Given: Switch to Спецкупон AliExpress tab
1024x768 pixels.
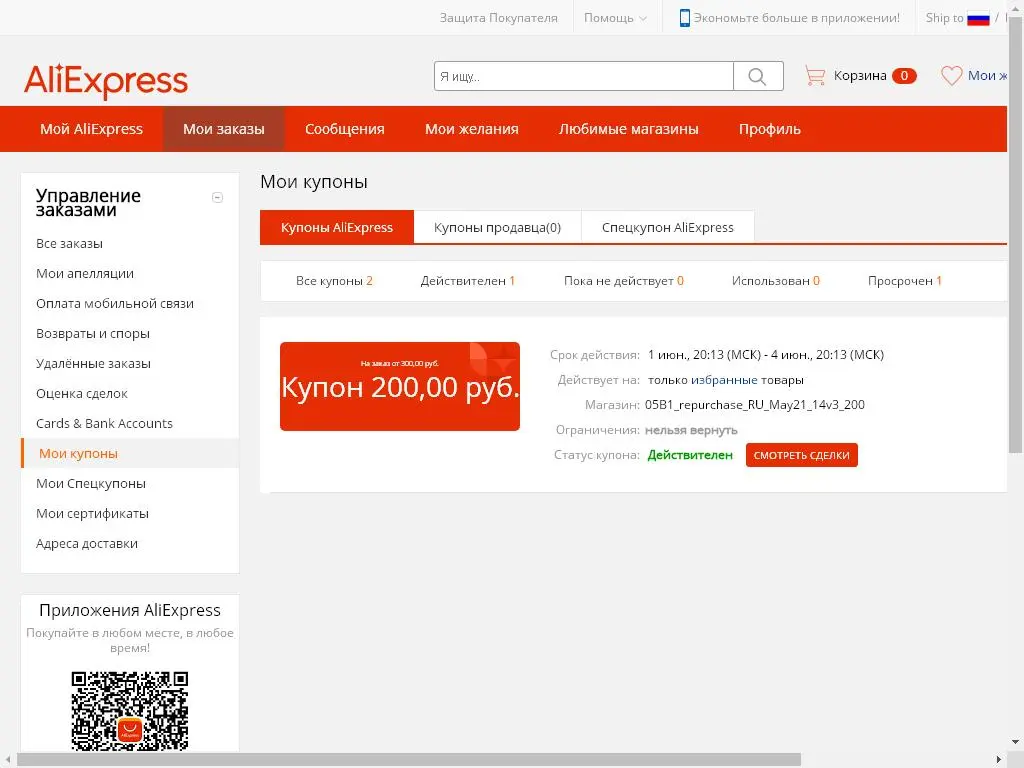Looking at the screenshot, I should tap(667, 227).
